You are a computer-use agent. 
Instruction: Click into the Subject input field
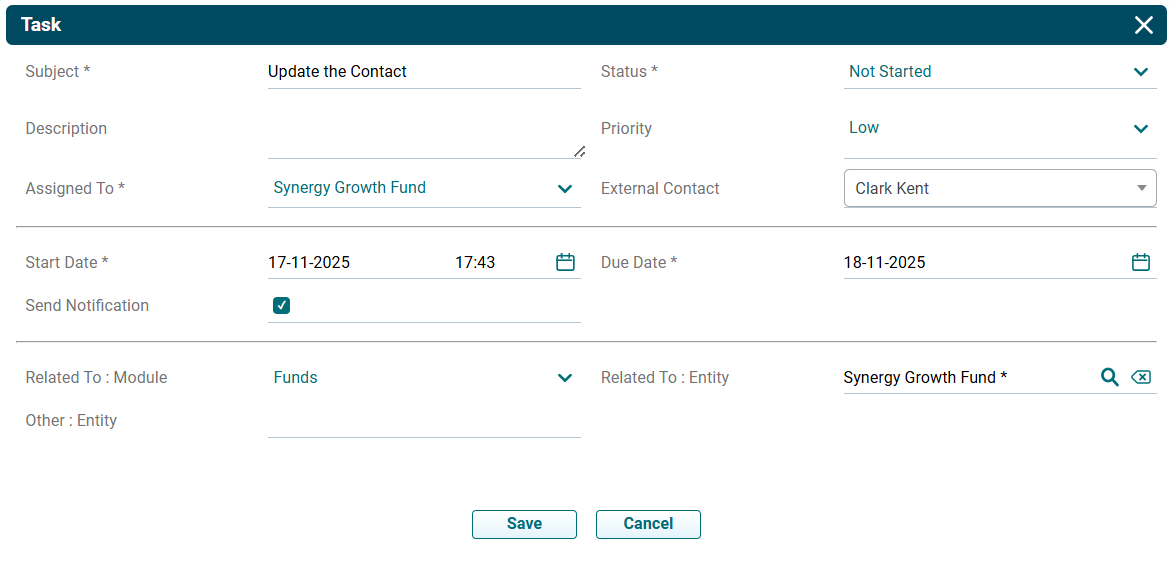pyautogui.click(x=424, y=72)
